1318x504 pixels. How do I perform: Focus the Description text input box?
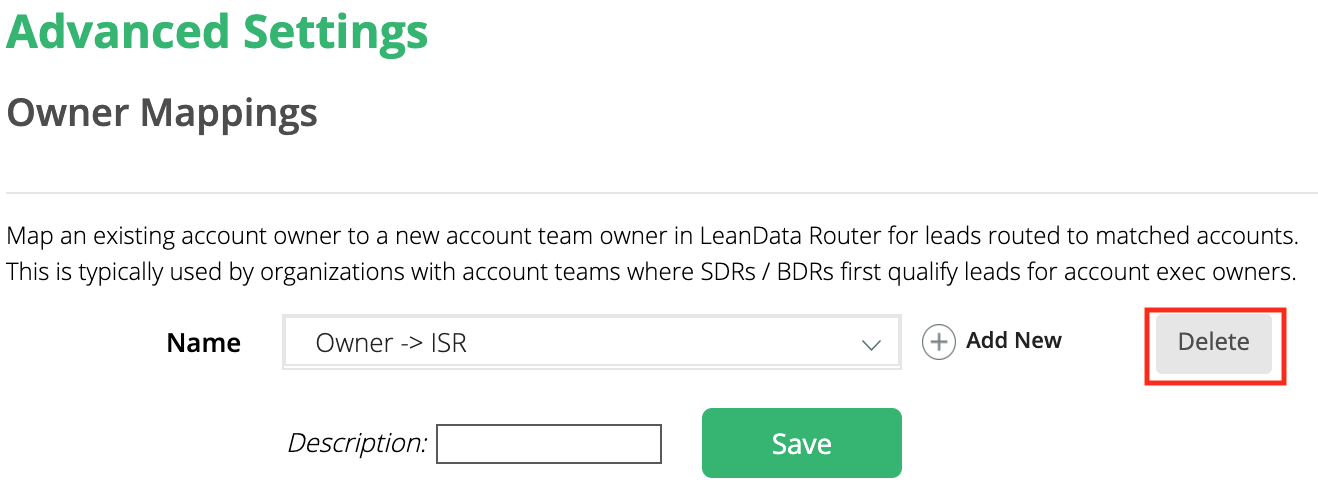pos(549,444)
